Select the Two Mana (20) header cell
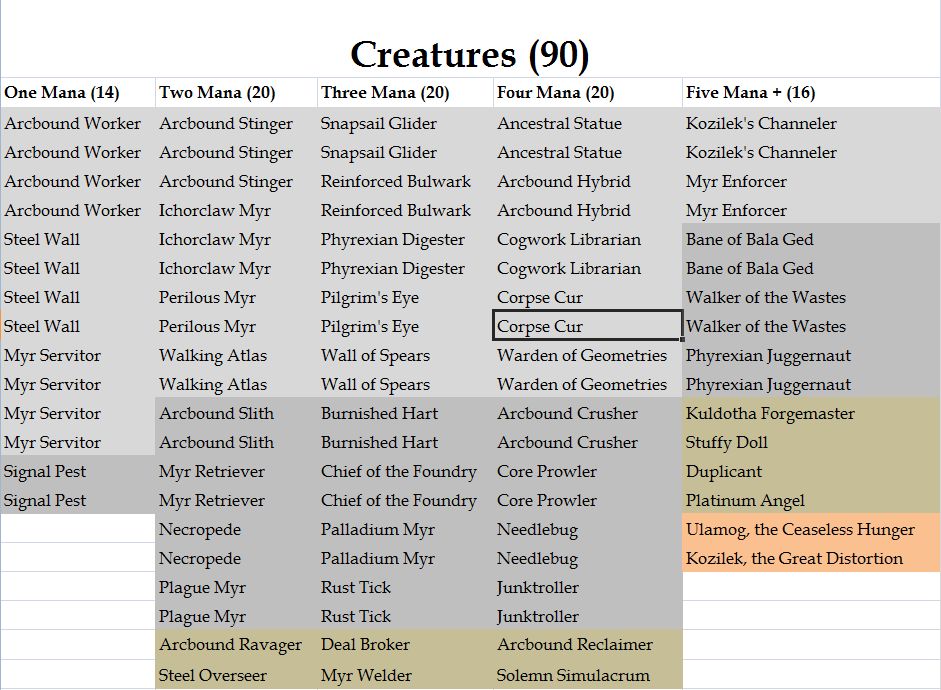The height and width of the screenshot is (690, 941). 236,92
